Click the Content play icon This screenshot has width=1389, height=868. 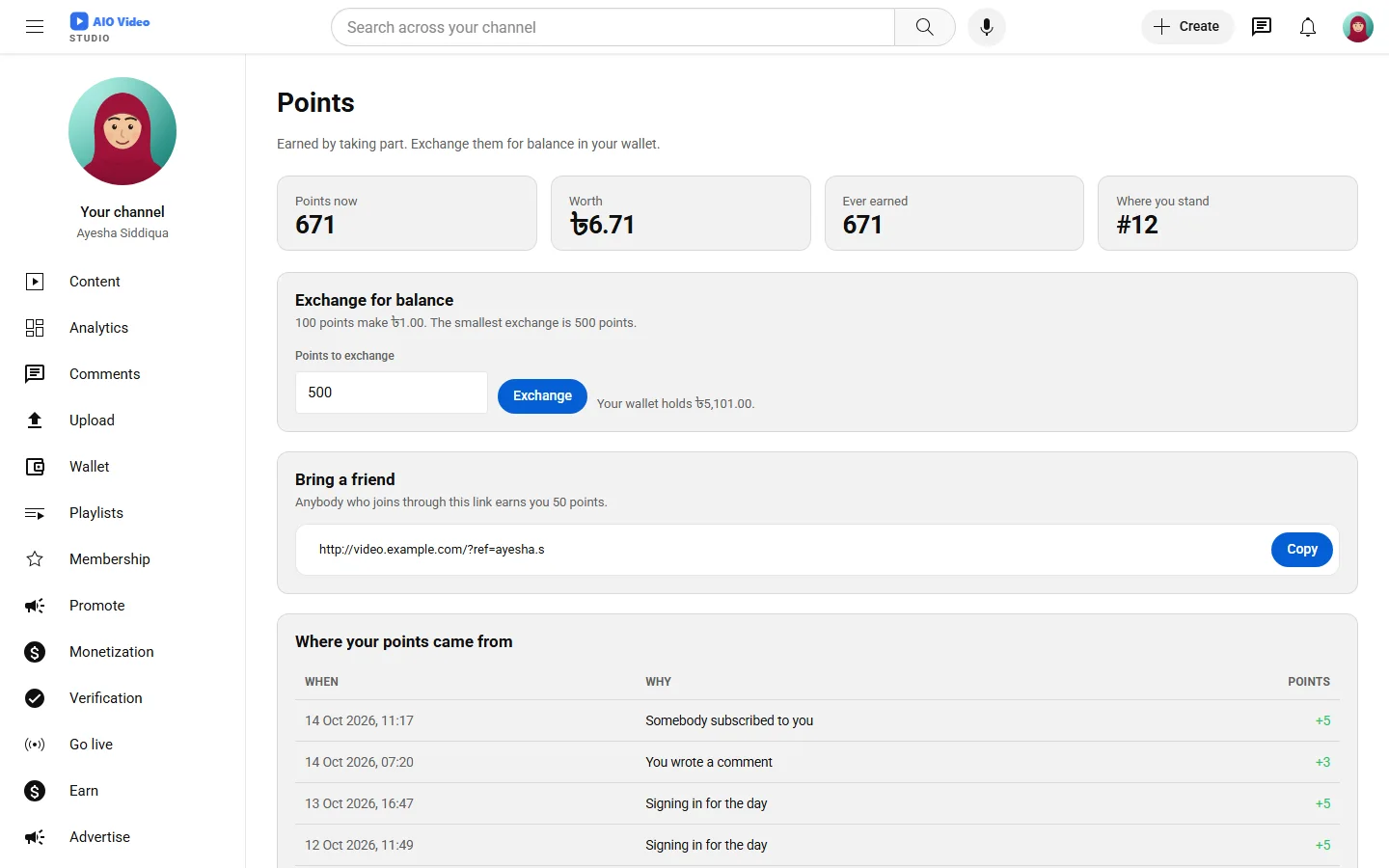click(x=35, y=282)
